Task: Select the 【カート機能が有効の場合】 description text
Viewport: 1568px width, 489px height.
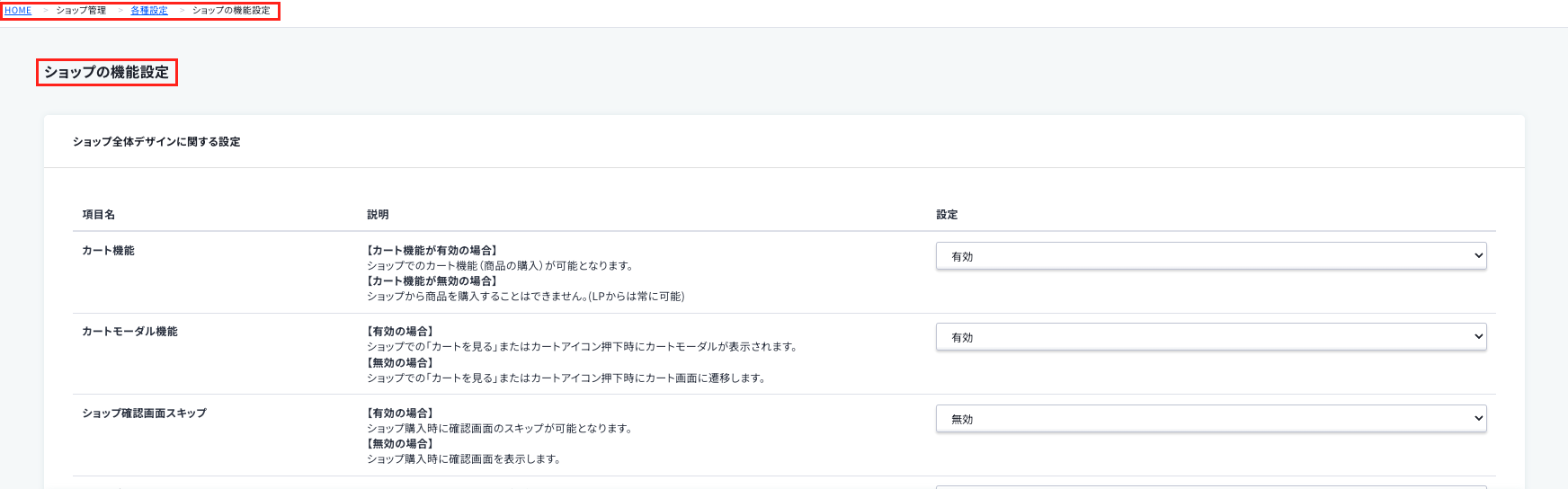Action: tap(432, 251)
